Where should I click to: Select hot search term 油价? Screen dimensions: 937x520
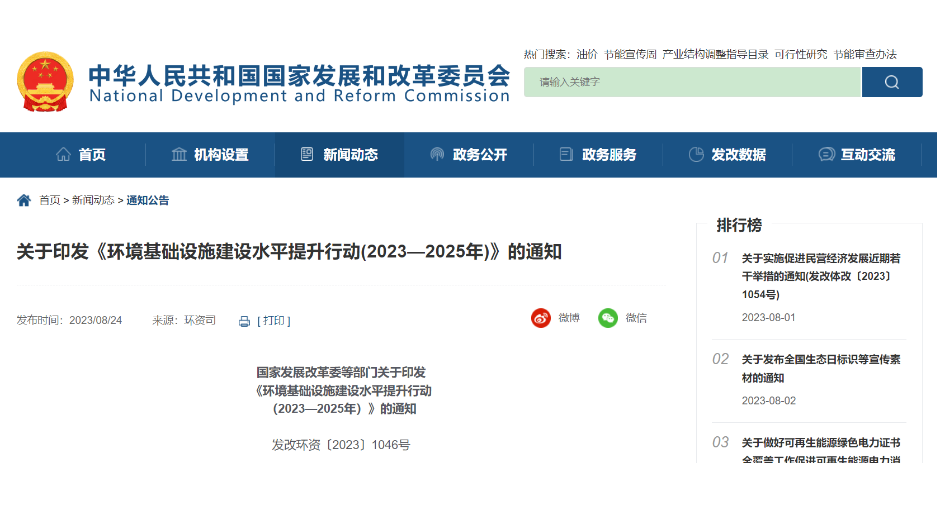point(587,54)
